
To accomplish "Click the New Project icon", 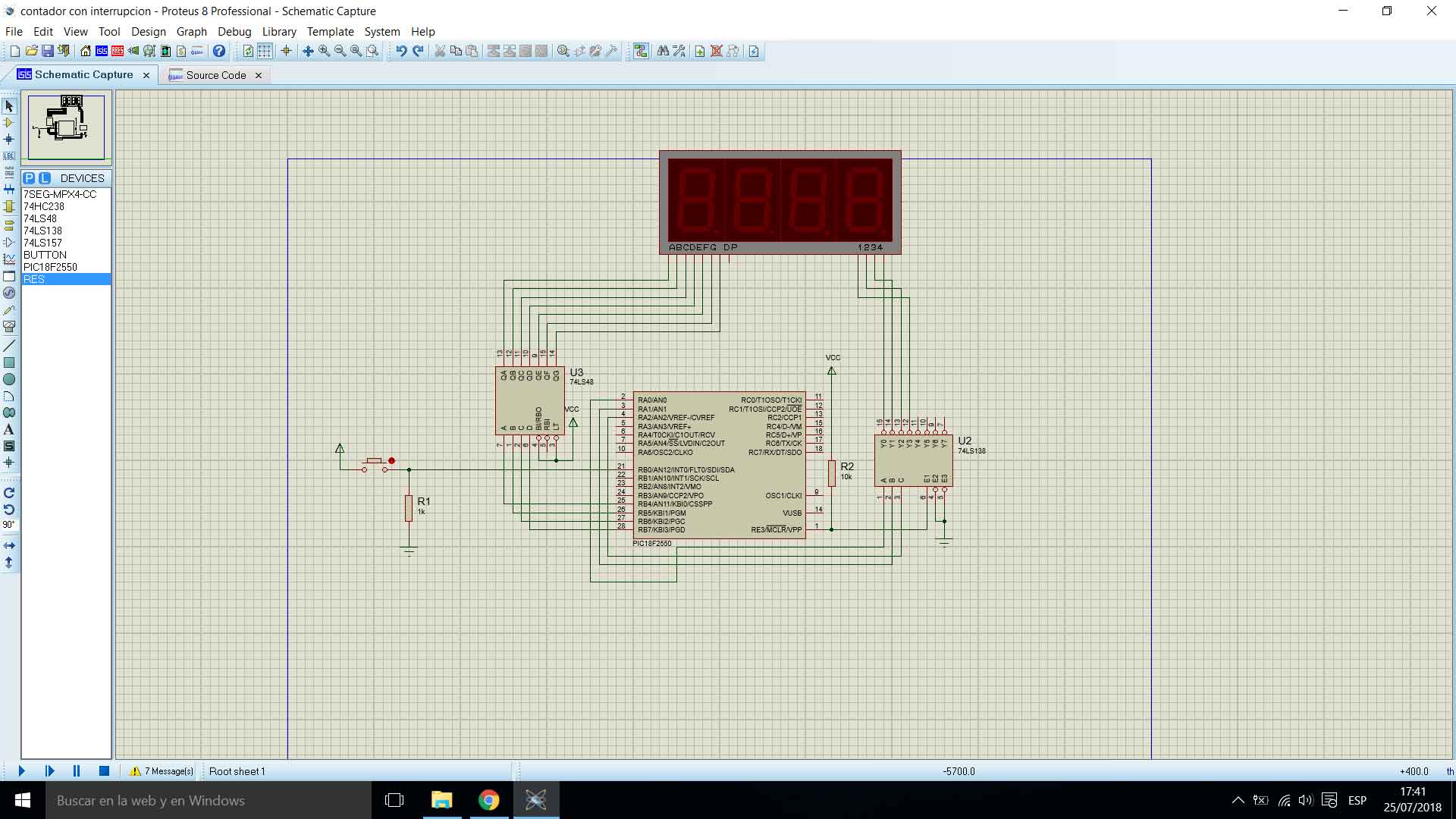I will [x=14, y=52].
